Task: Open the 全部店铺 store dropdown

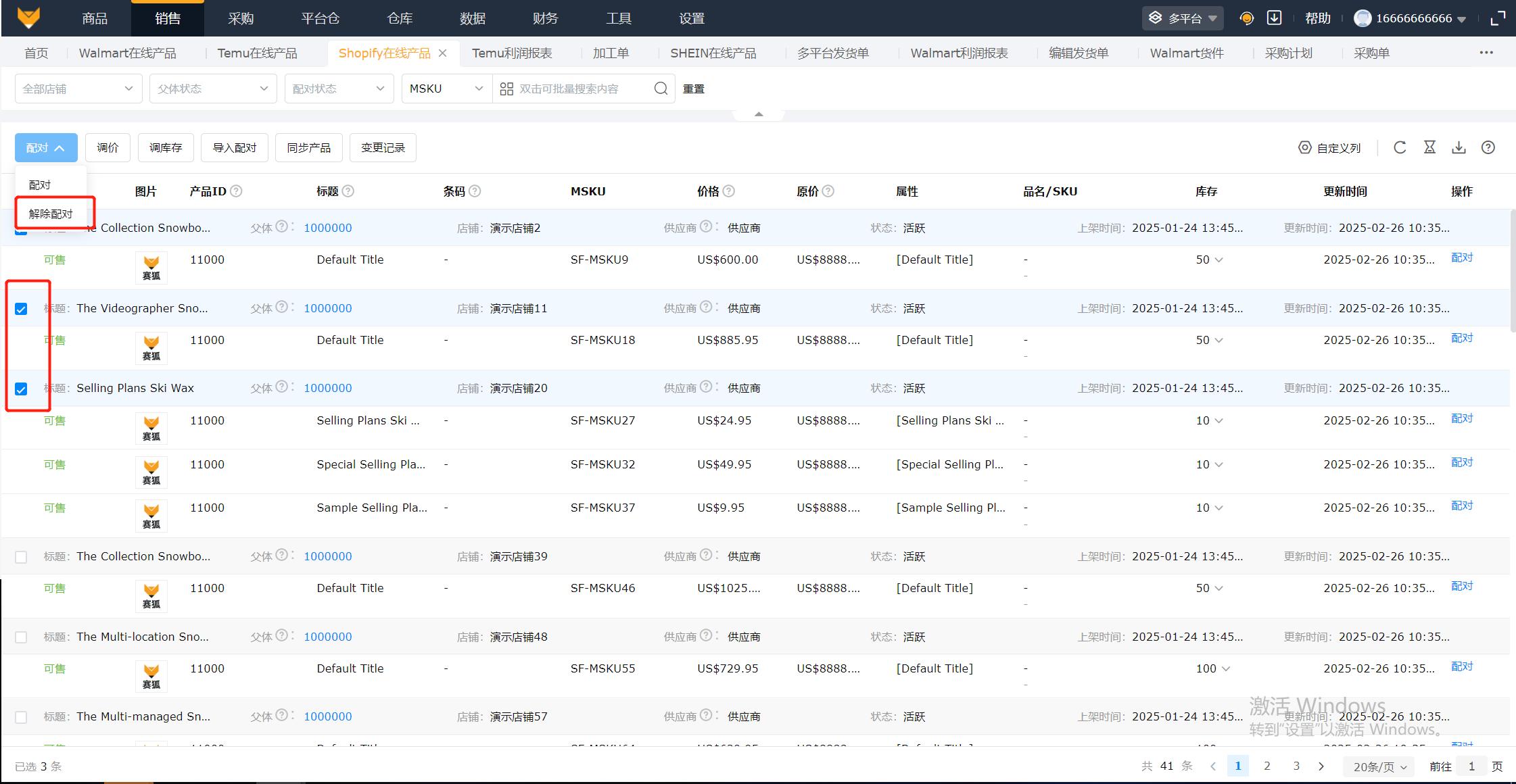Action: point(78,89)
